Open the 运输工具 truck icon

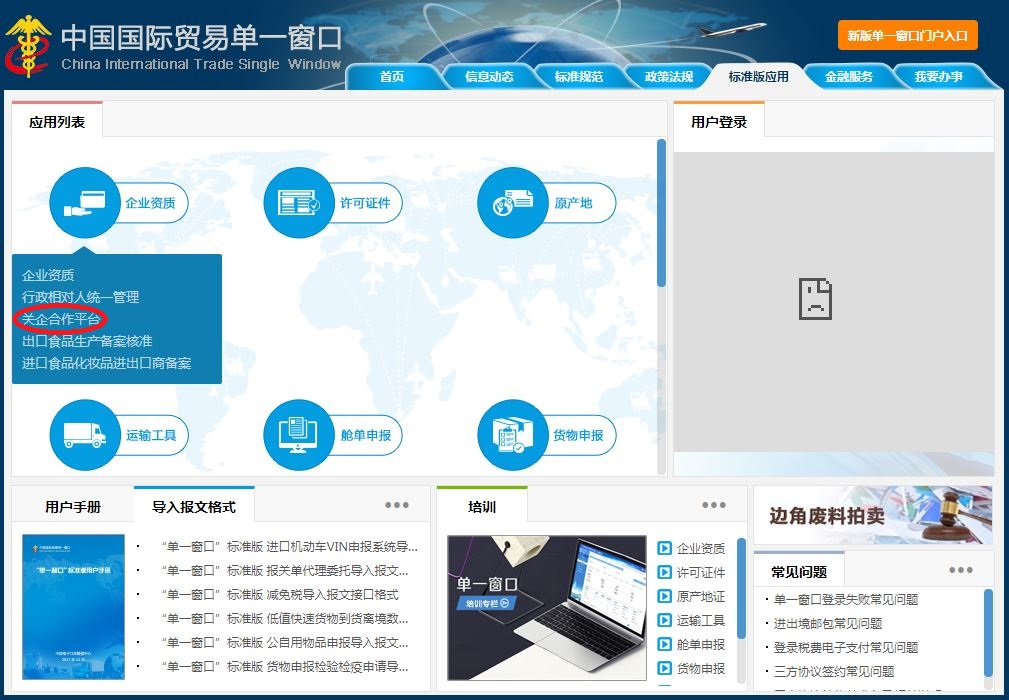pos(84,435)
